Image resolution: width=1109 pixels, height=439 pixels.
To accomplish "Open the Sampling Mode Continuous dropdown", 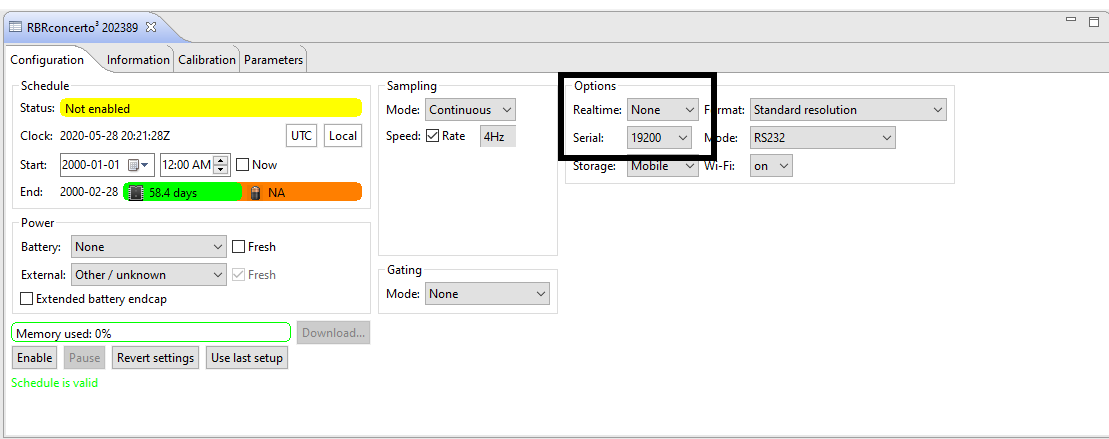I will tap(470, 110).
